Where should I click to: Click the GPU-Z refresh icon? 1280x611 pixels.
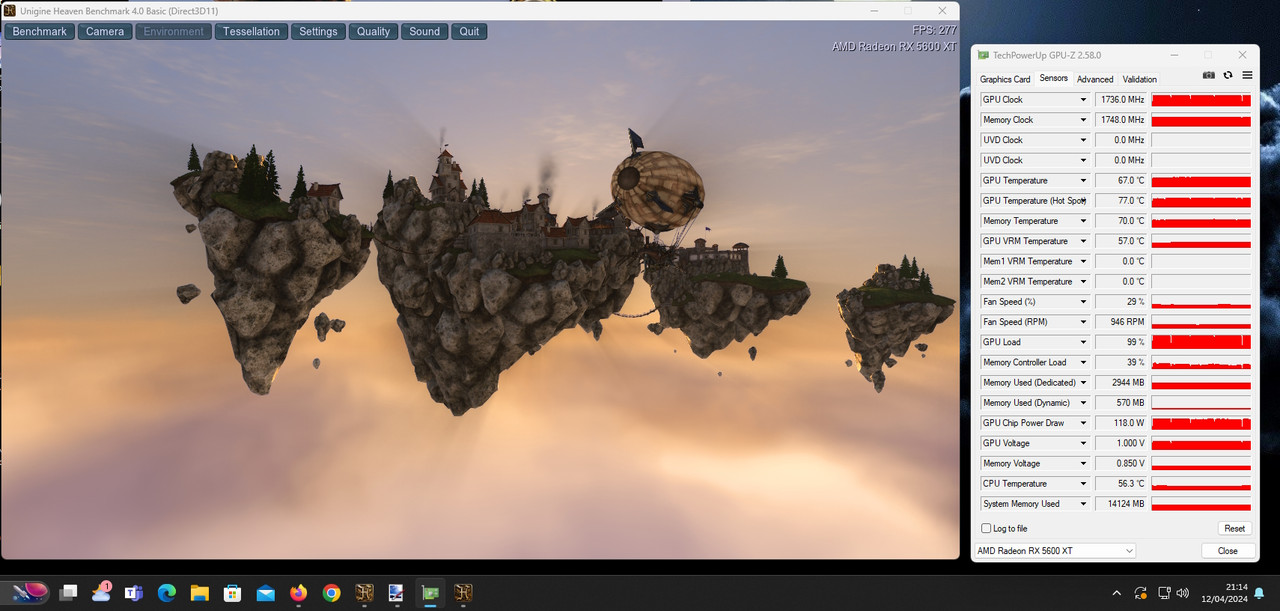point(1228,75)
